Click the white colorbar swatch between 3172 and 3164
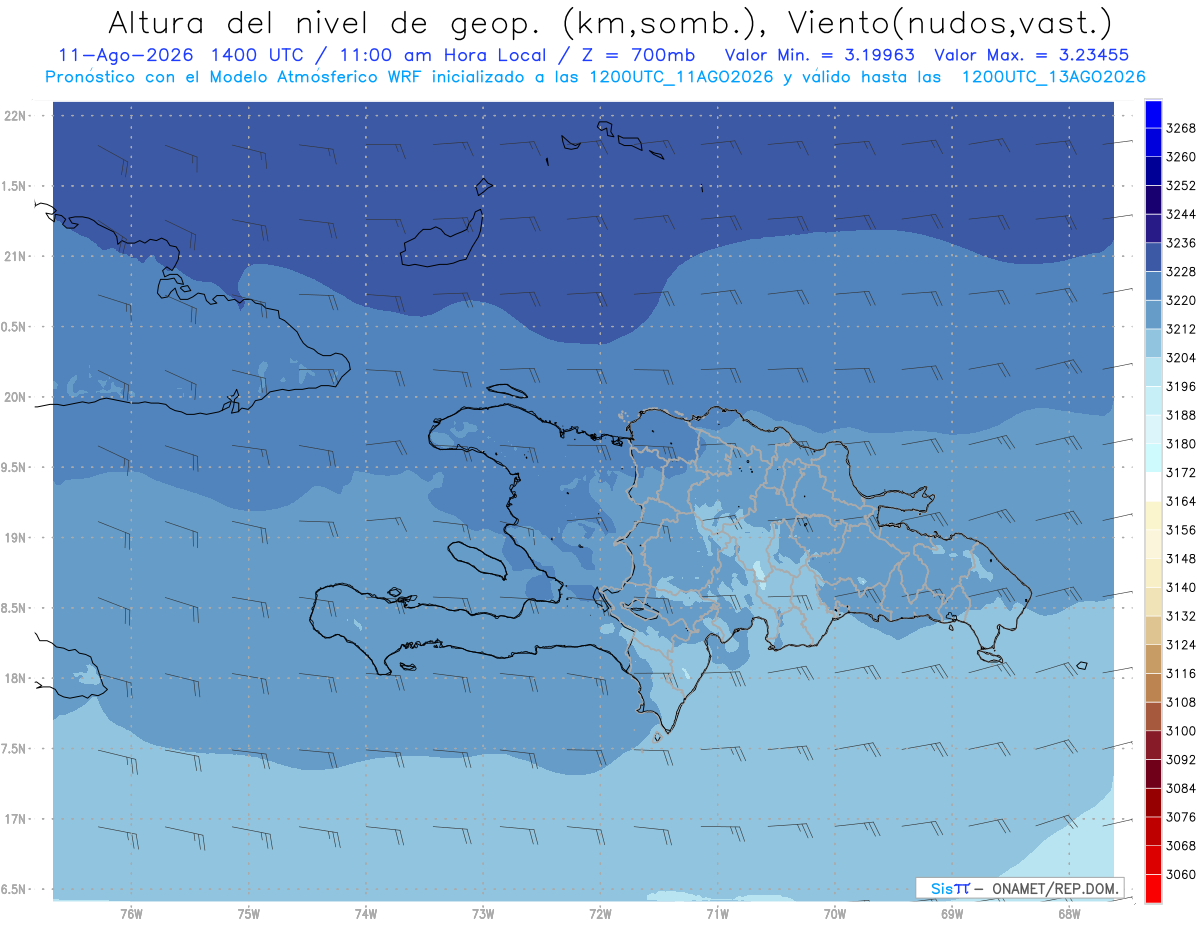1200x927 pixels. point(1153,487)
